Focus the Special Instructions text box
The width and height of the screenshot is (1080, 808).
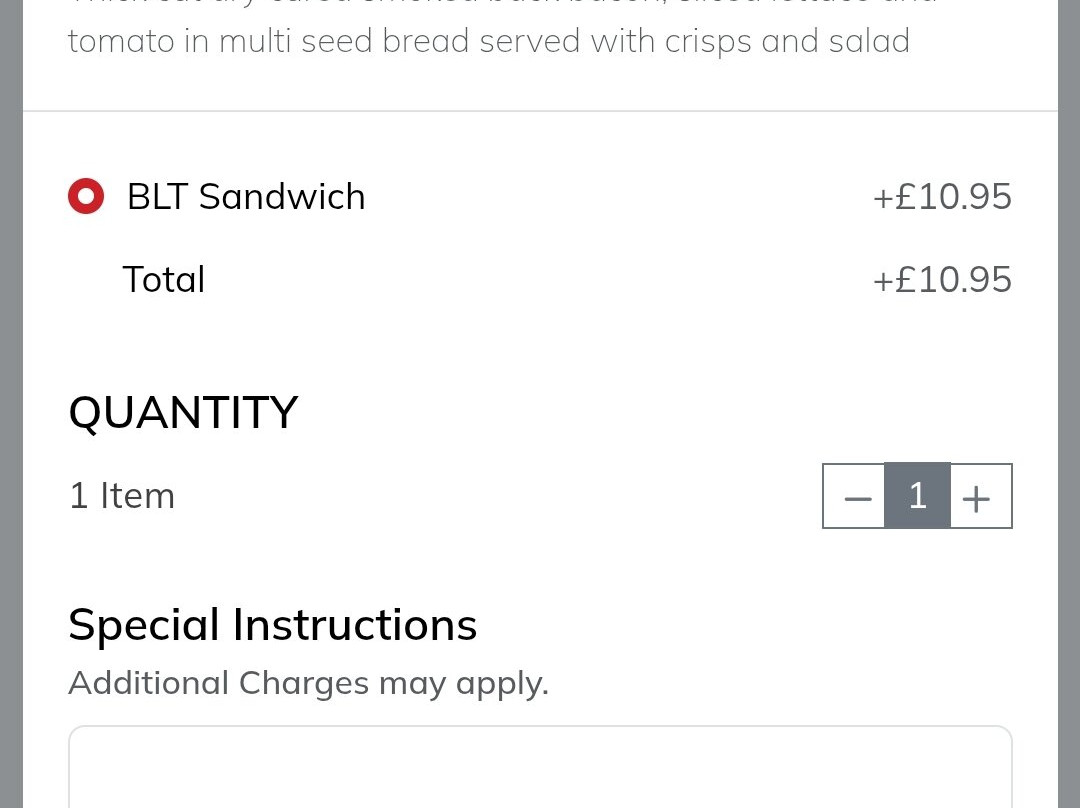[x=540, y=768]
